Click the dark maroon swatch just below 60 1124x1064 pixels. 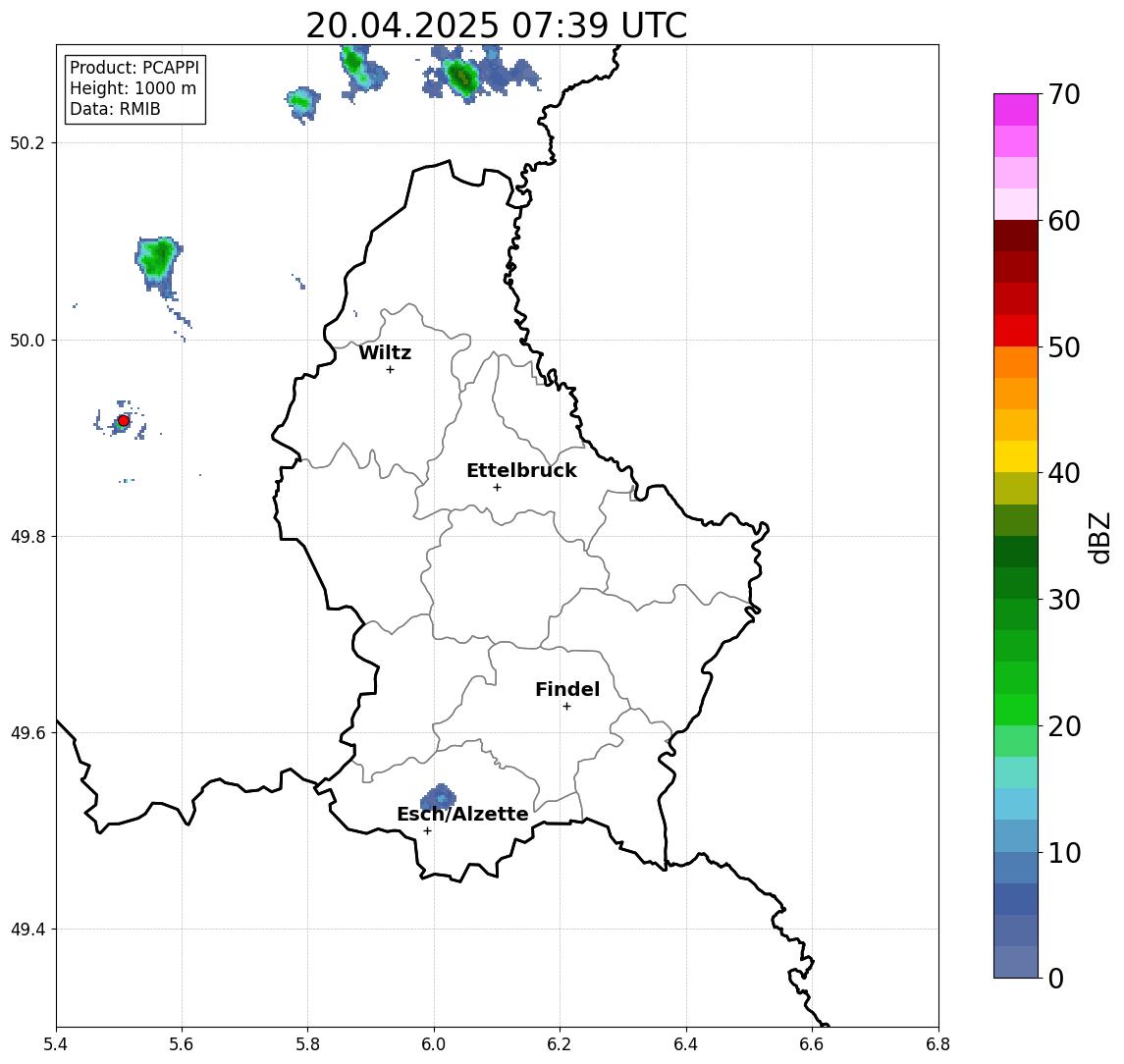[1016, 236]
